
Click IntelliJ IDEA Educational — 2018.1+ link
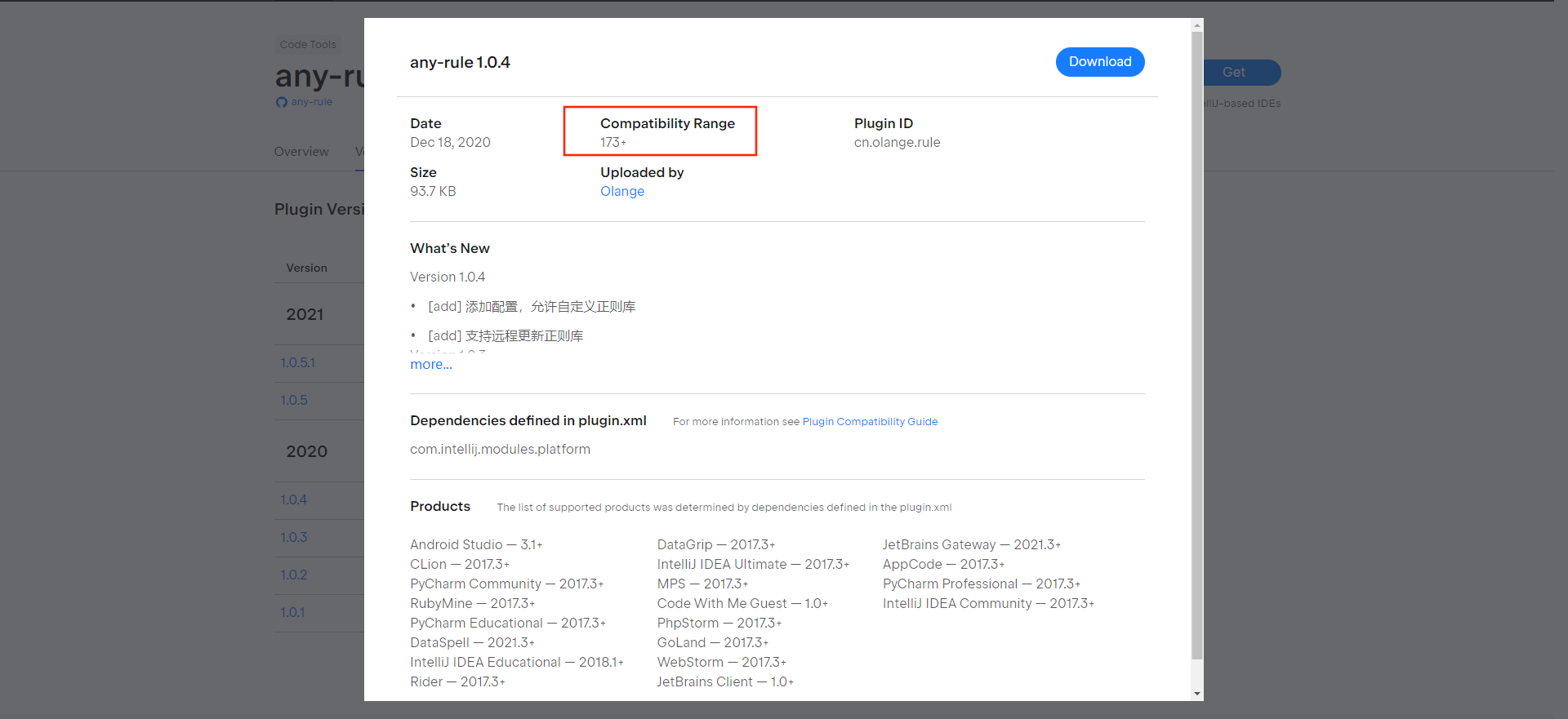tap(517, 662)
